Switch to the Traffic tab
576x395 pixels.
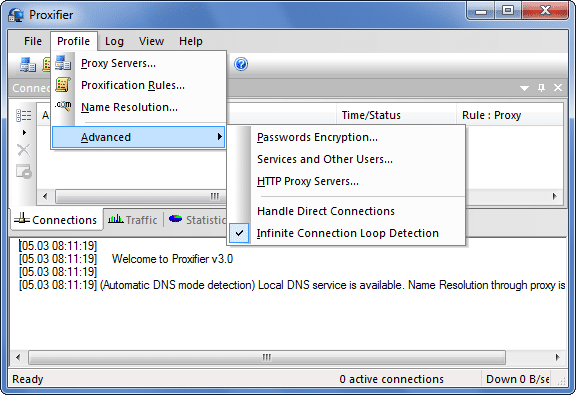[133, 220]
